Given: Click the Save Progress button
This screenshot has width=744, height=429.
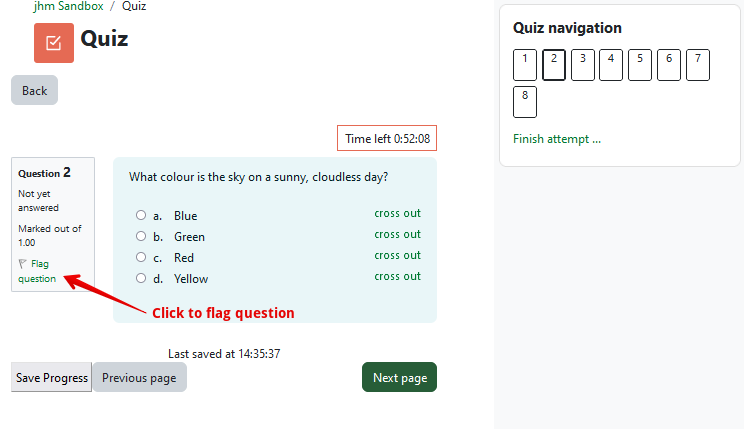Looking at the screenshot, I should click(x=52, y=377).
